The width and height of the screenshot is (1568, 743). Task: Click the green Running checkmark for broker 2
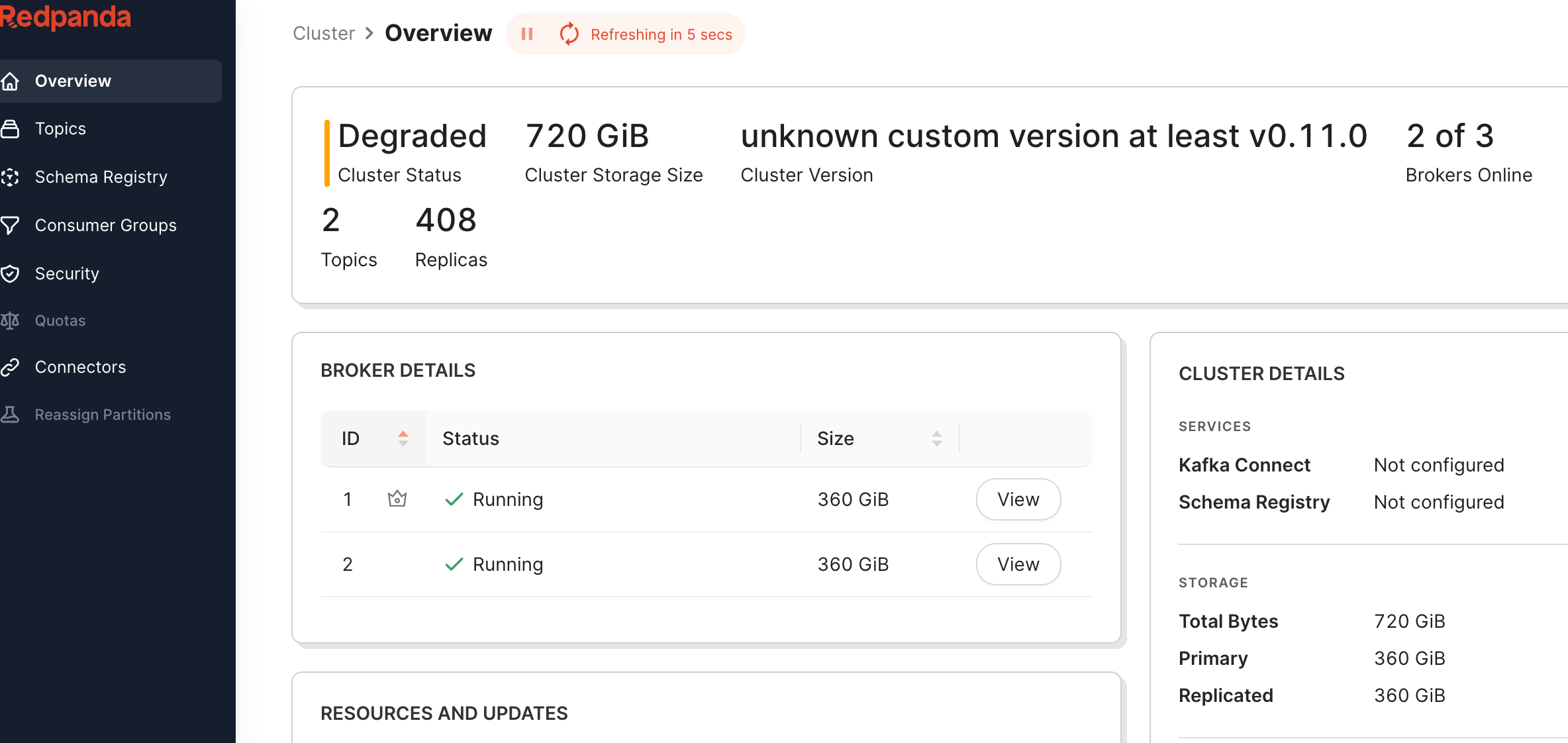454,564
